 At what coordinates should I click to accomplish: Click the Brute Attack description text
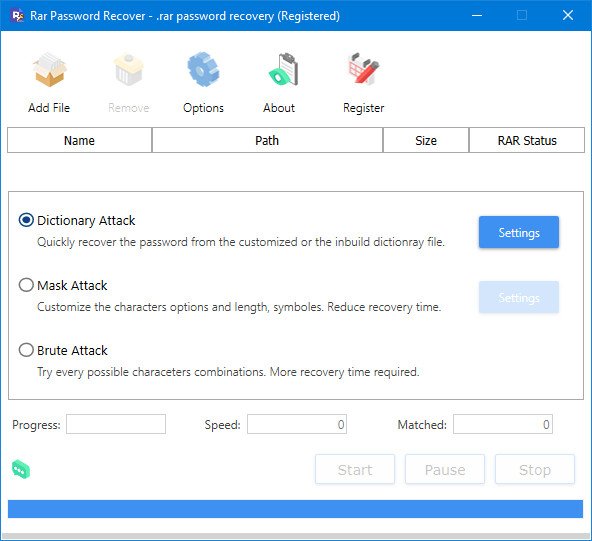click(x=228, y=372)
